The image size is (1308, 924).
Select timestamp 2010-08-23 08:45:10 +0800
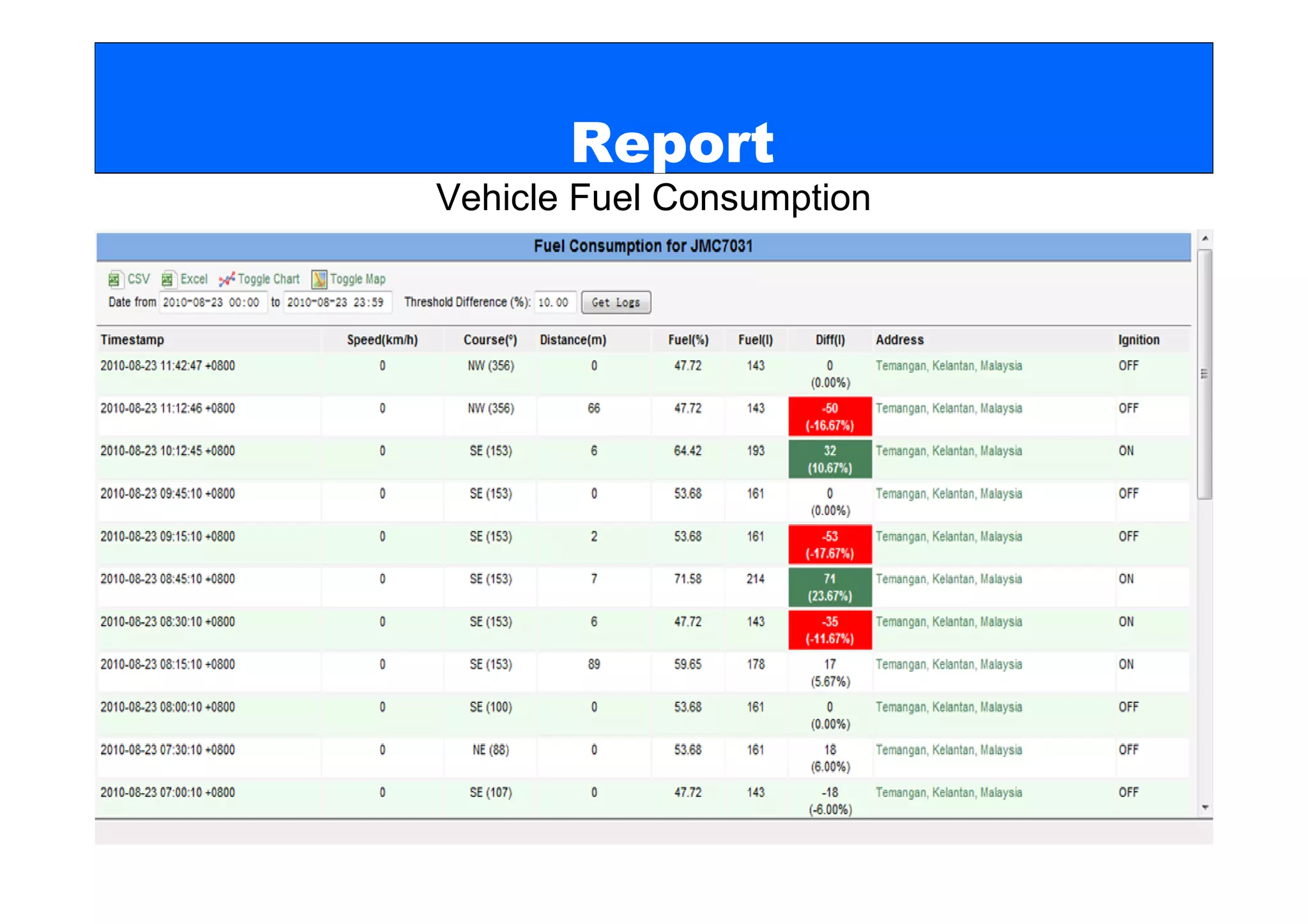click(x=167, y=579)
